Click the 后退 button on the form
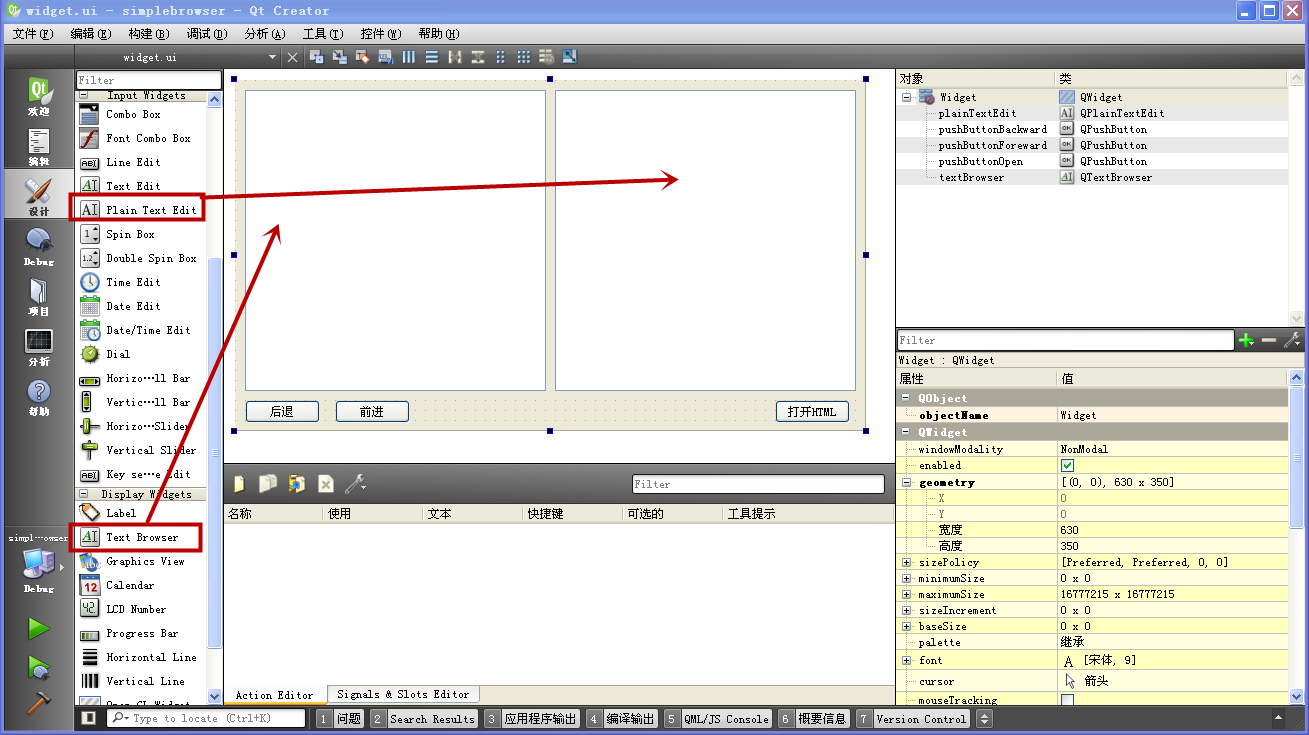This screenshot has width=1309, height=735. pyautogui.click(x=282, y=411)
